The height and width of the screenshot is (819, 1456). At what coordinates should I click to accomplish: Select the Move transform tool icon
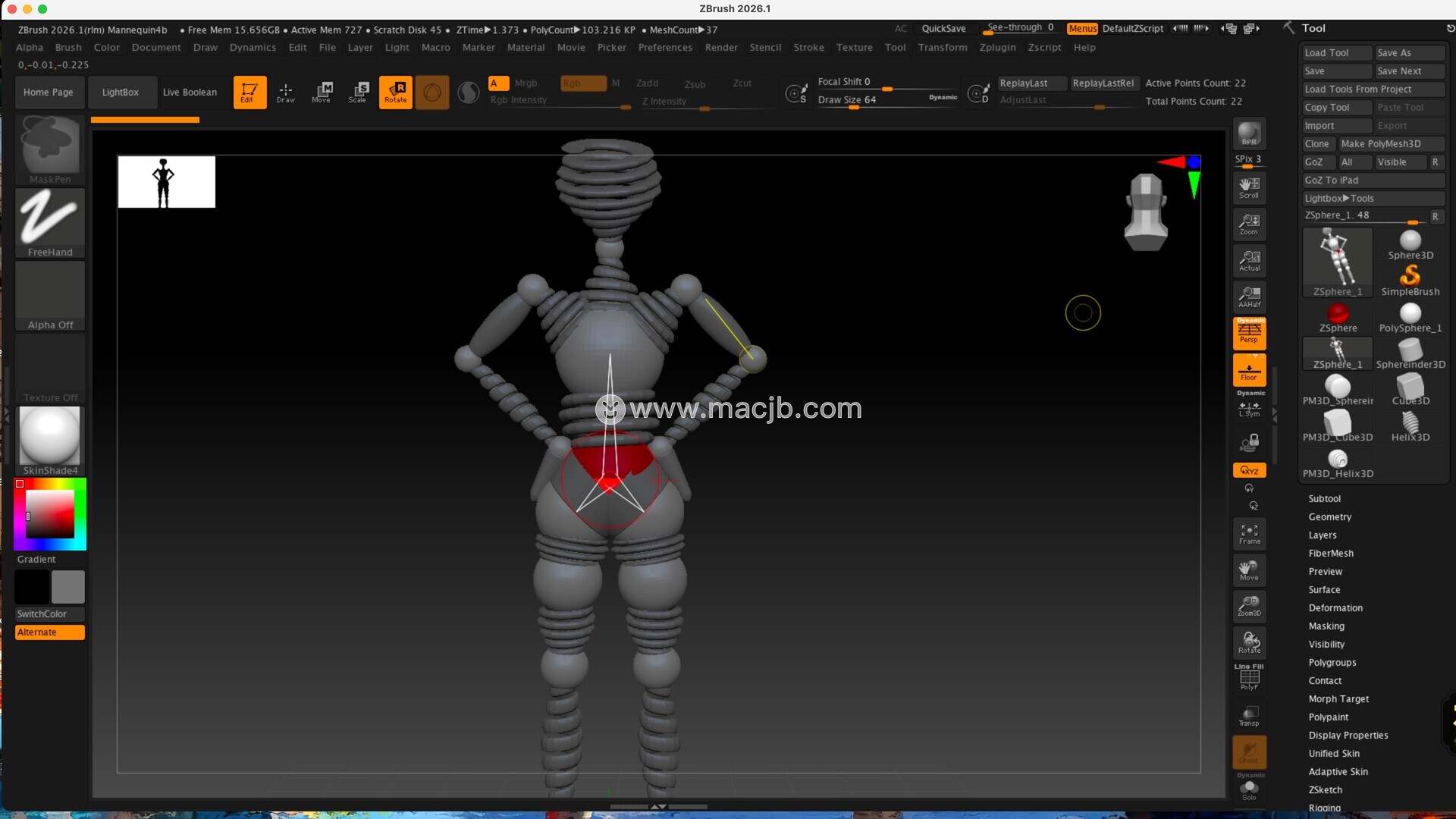click(322, 92)
